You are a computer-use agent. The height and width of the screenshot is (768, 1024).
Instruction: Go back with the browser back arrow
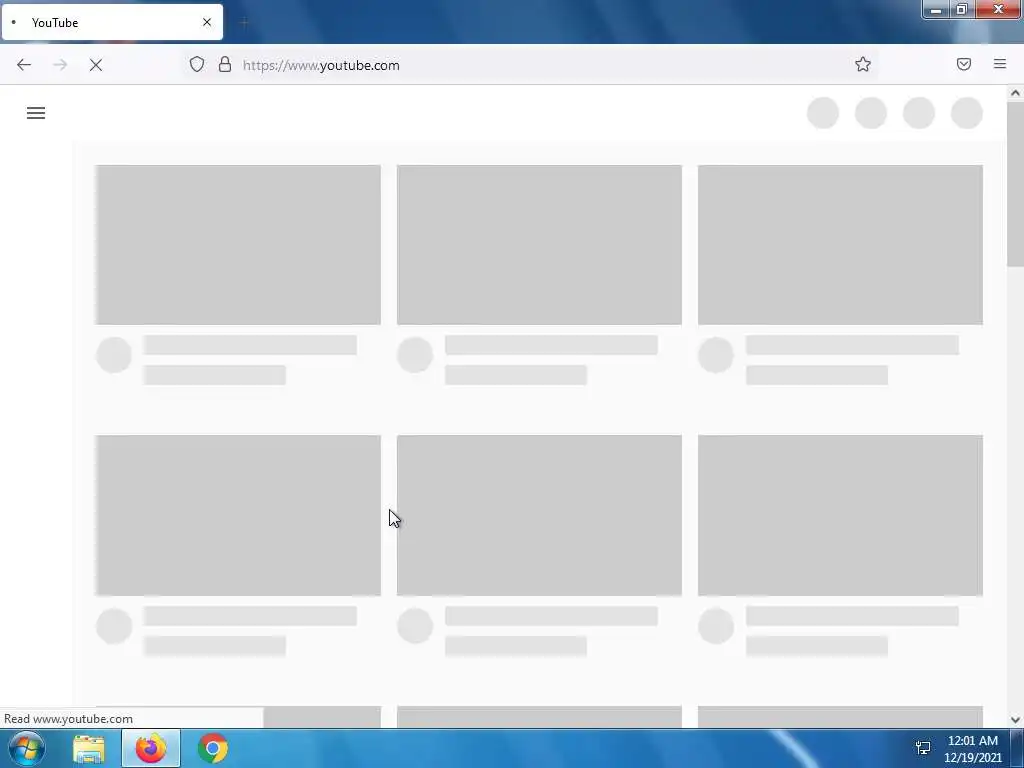point(24,65)
